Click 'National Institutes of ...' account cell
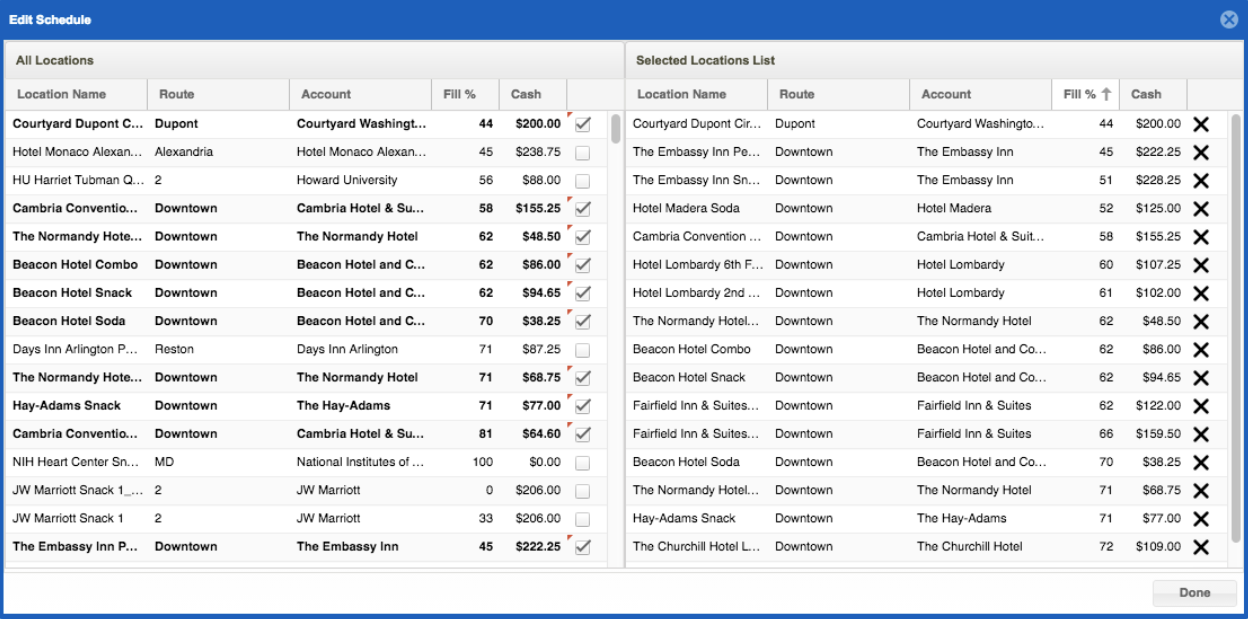 coord(360,462)
